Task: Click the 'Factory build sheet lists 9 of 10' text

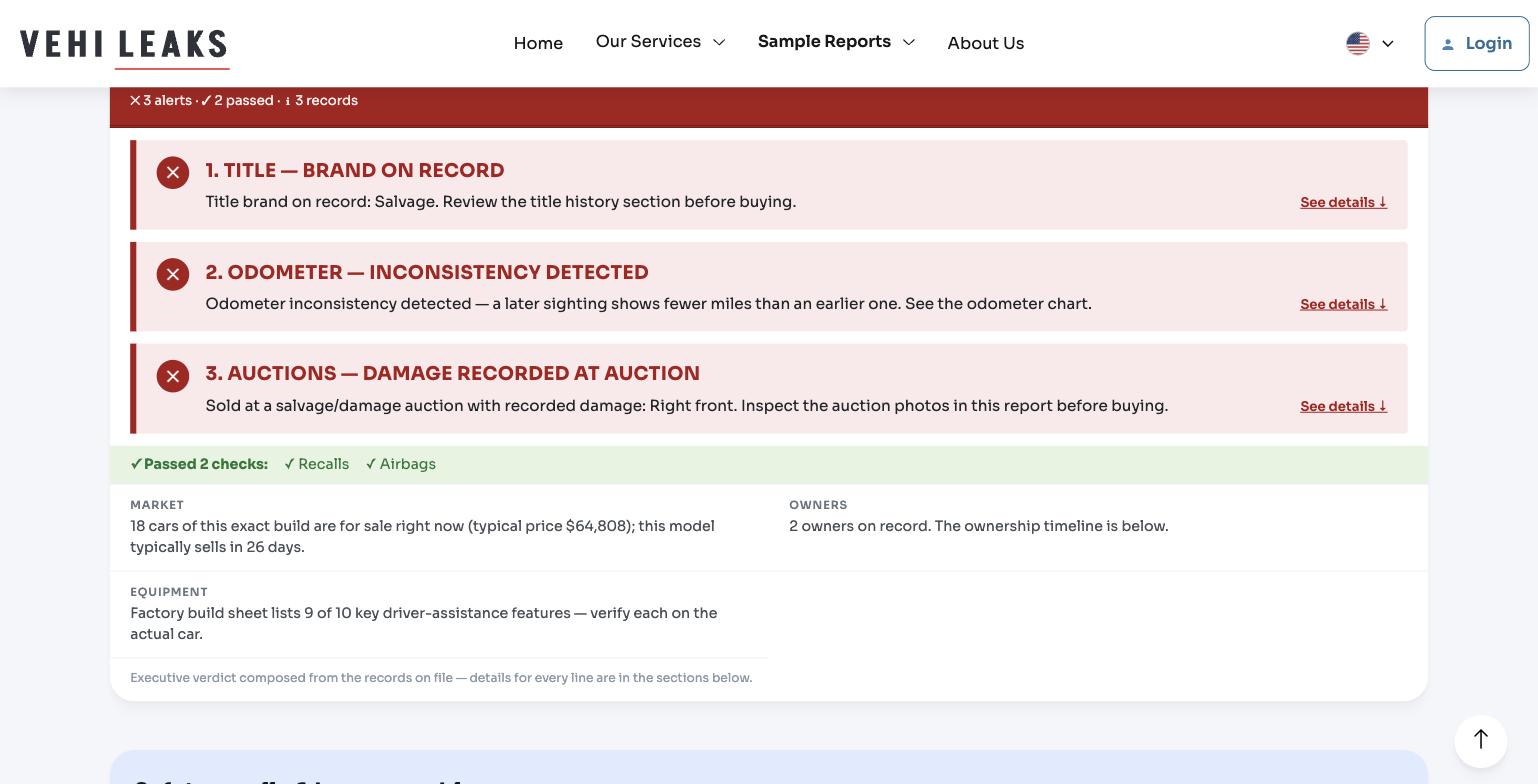Action: (x=423, y=623)
